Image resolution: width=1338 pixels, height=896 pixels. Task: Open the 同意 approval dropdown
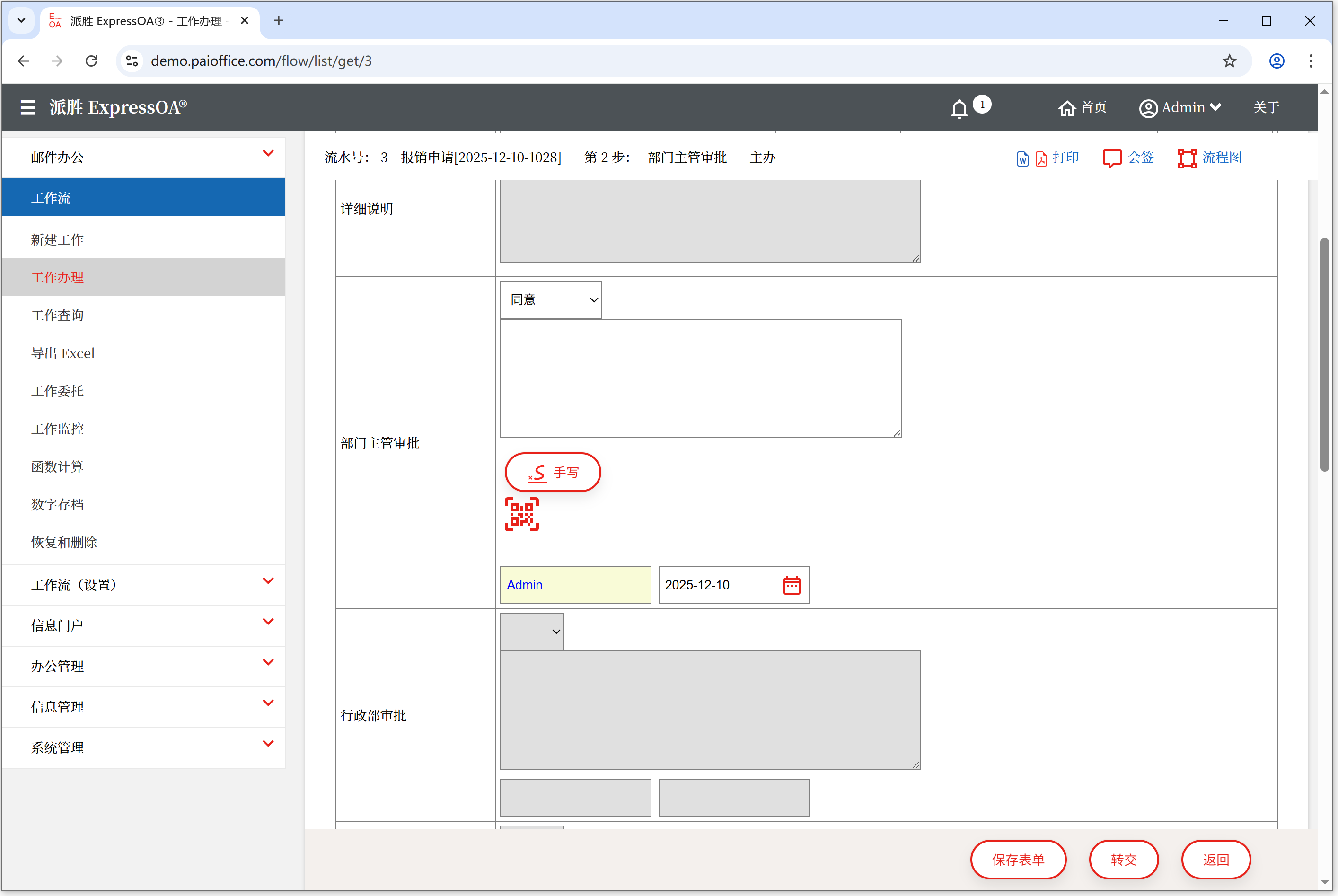tap(551, 300)
